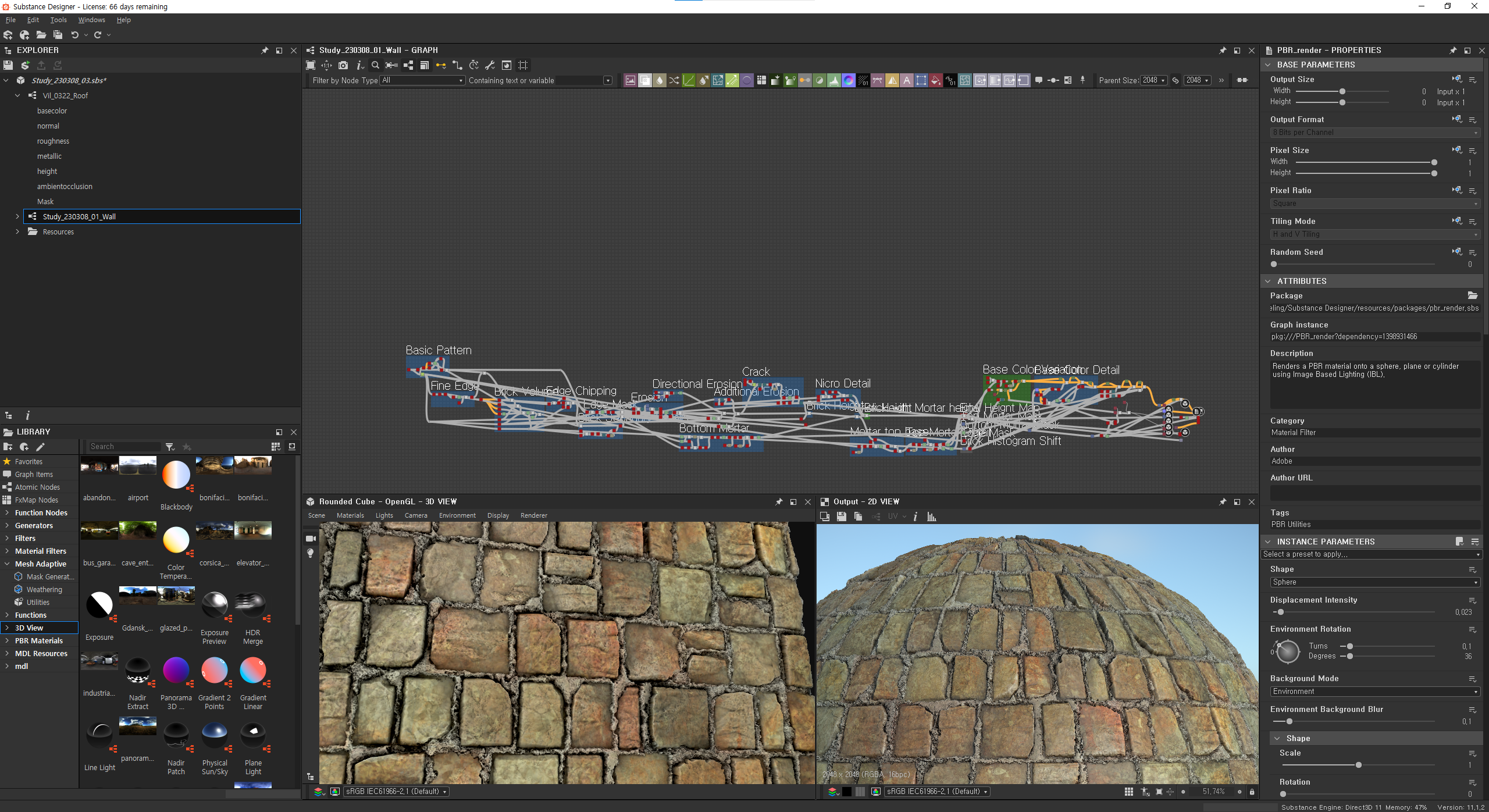Open the Background Mode Environment dropdown
Screen dimensions: 1489x812
1375,692
